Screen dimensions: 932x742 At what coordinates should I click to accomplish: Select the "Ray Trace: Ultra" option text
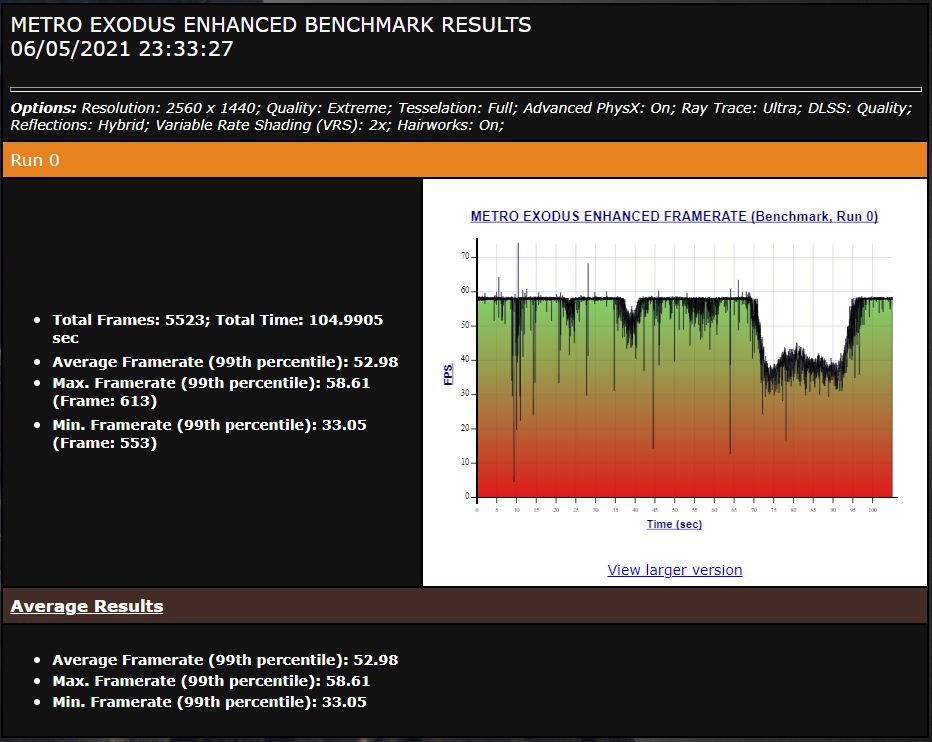(x=742, y=108)
